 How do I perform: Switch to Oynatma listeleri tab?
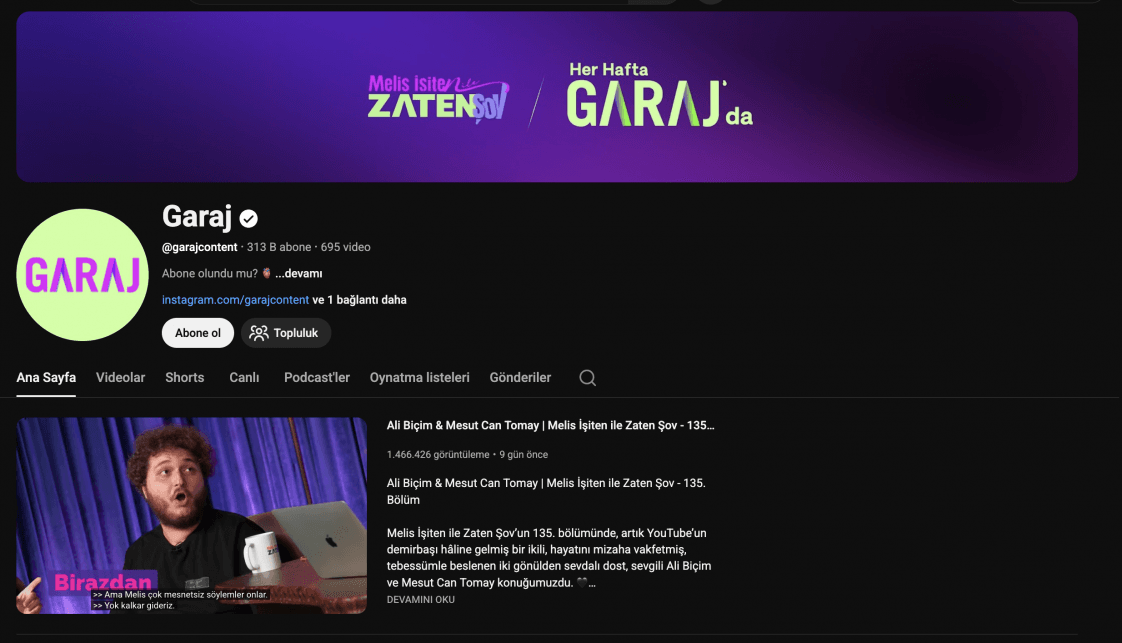[x=419, y=378]
